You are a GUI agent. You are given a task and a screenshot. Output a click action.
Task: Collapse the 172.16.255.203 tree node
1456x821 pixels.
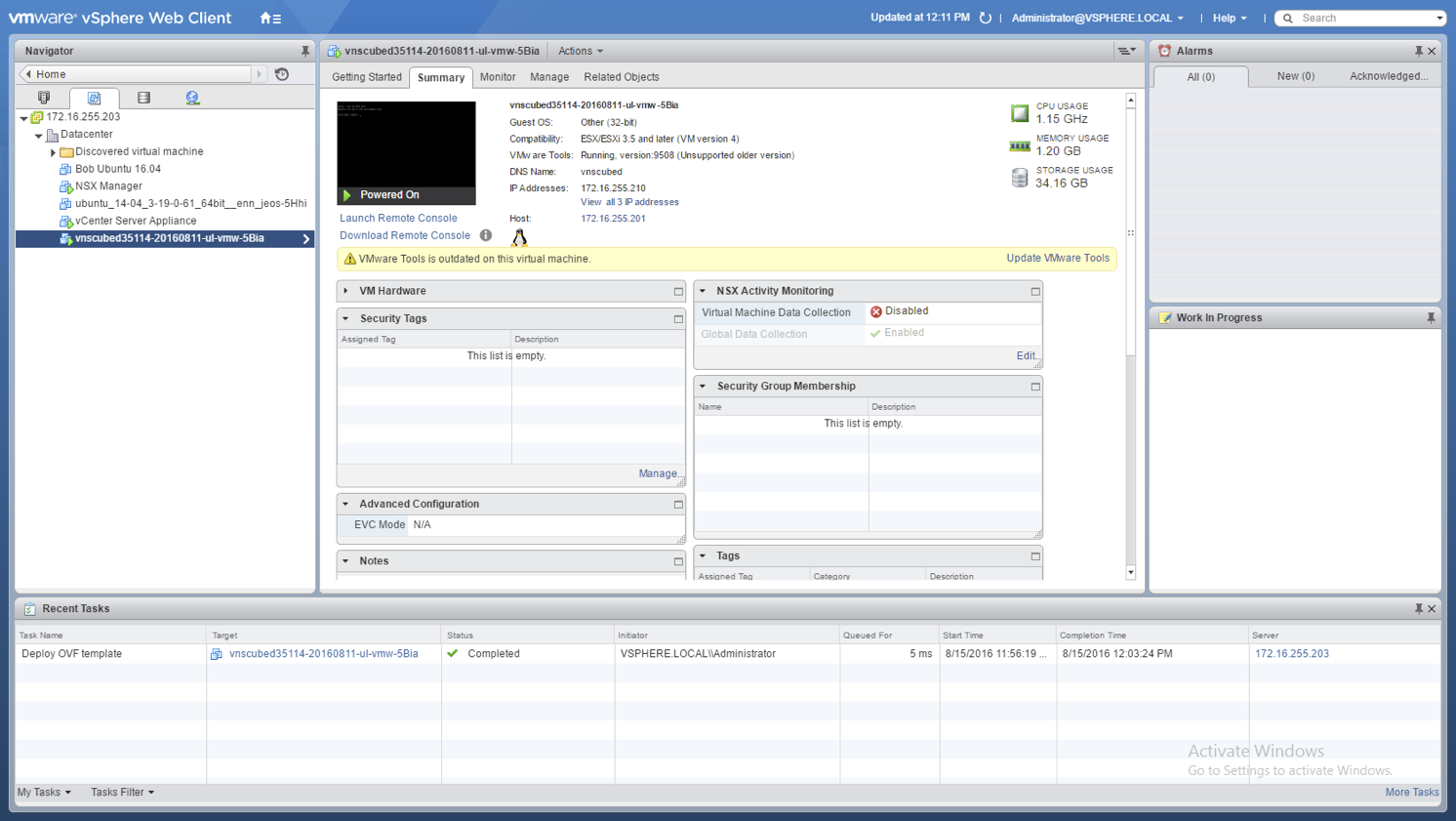coord(23,117)
